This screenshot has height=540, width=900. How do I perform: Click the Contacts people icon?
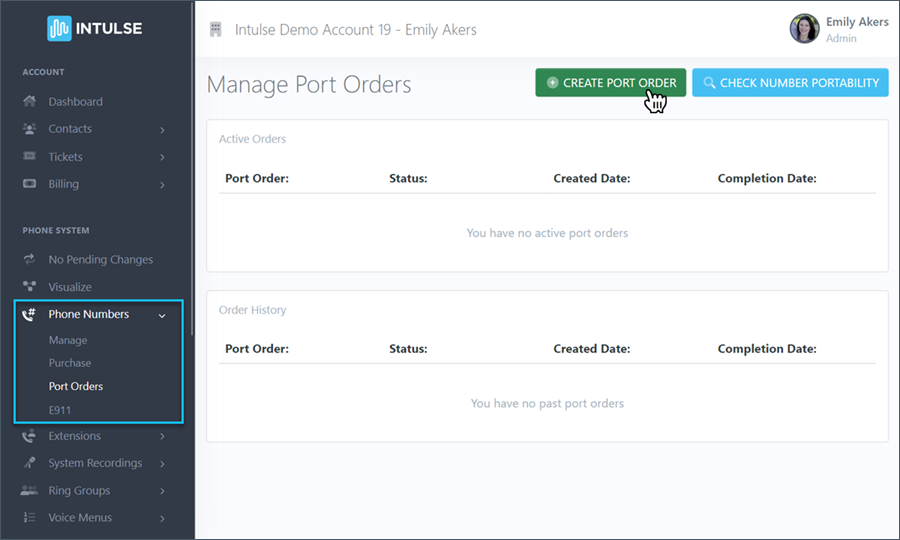pos(29,129)
